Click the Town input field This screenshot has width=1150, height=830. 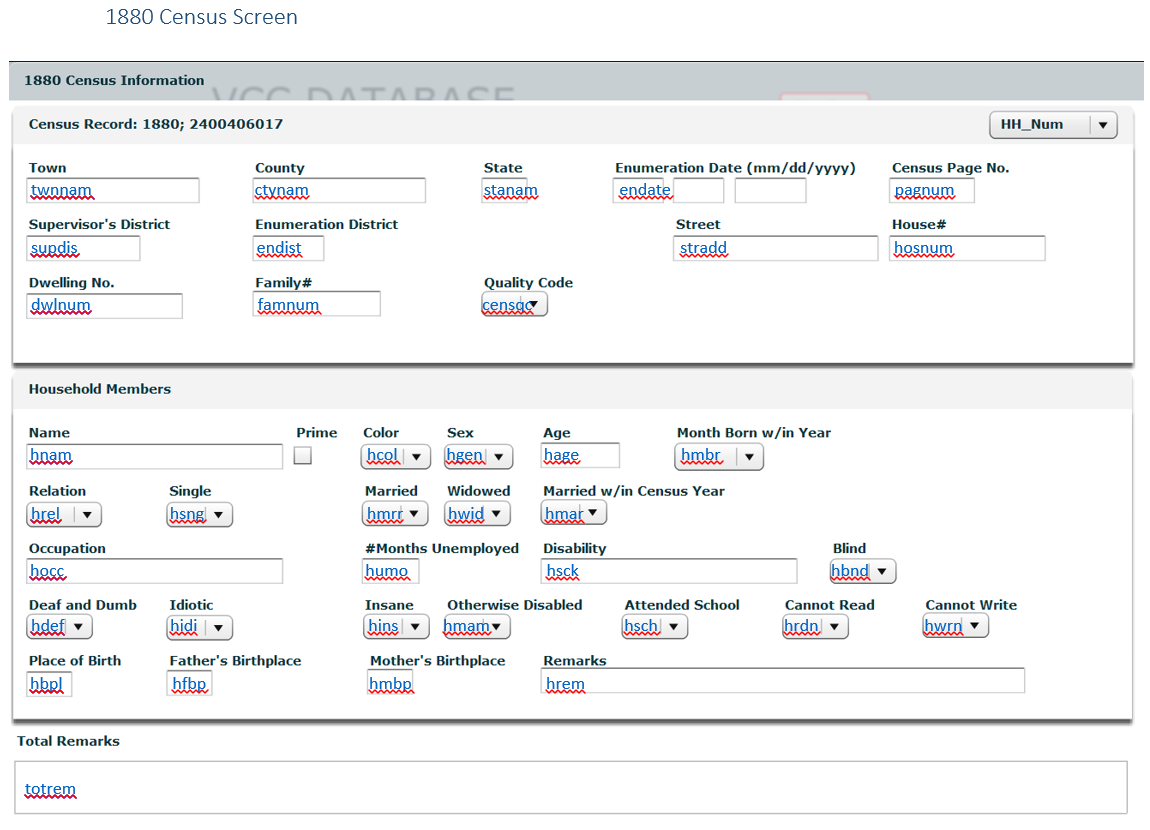click(x=113, y=191)
